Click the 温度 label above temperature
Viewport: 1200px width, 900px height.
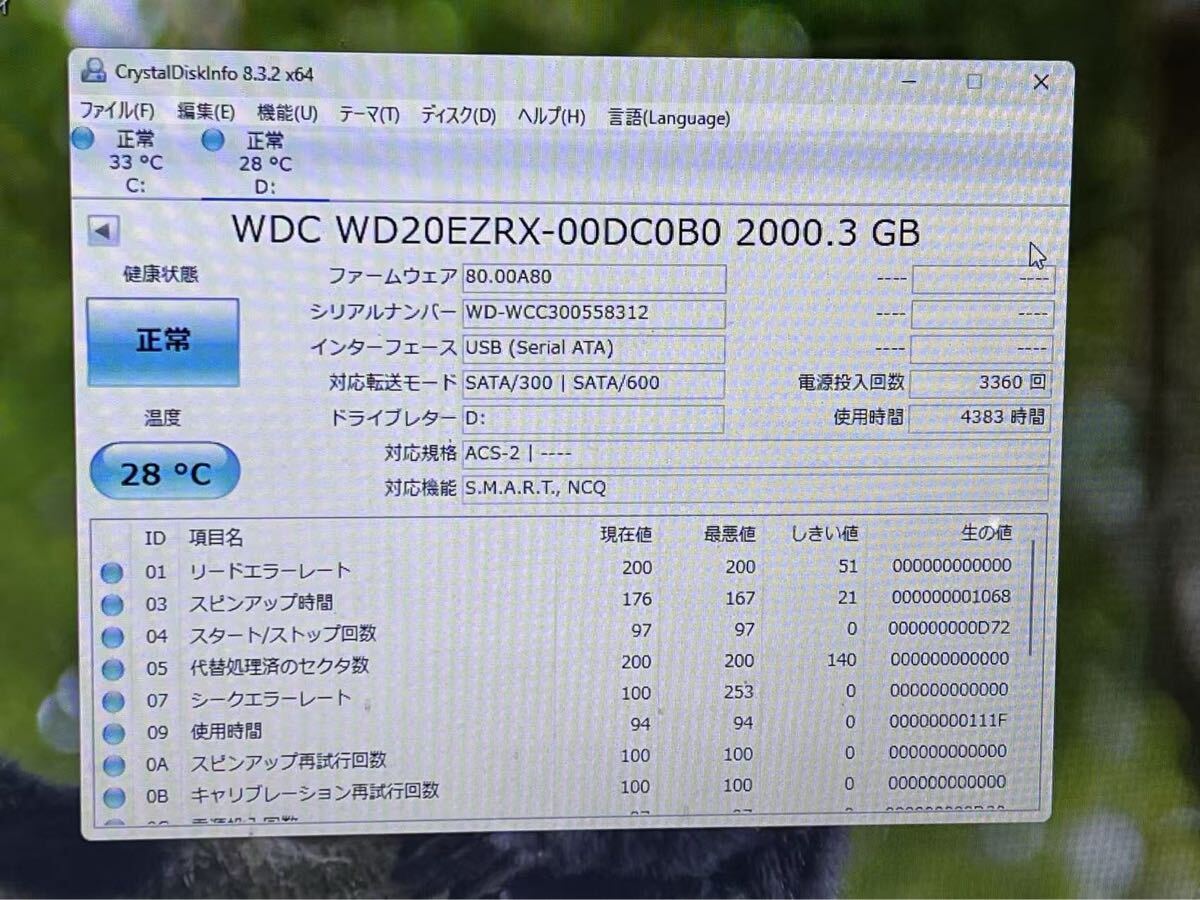[x=162, y=418]
